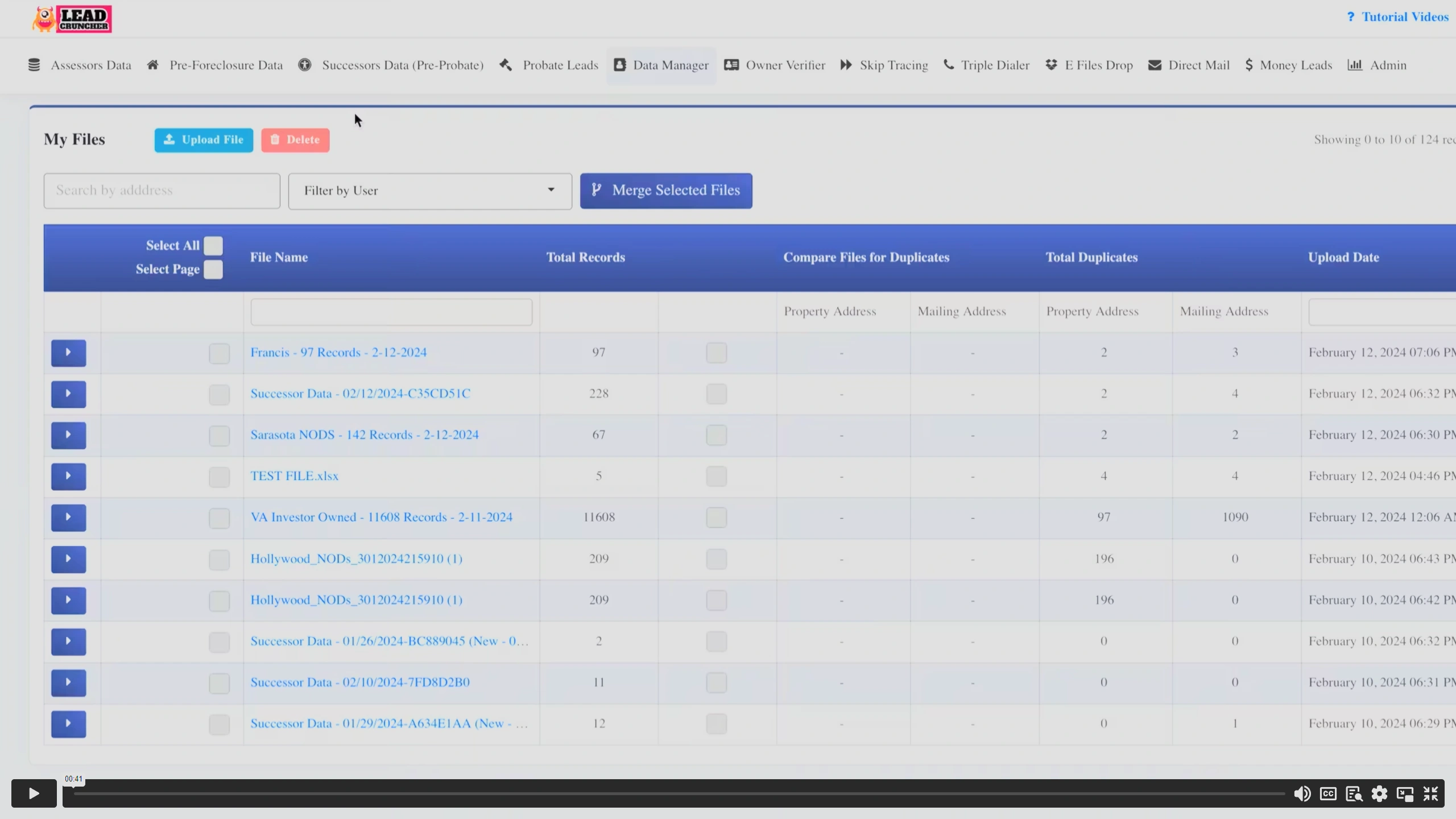
Task: Check the Select Page checkbox
Action: 213,270
